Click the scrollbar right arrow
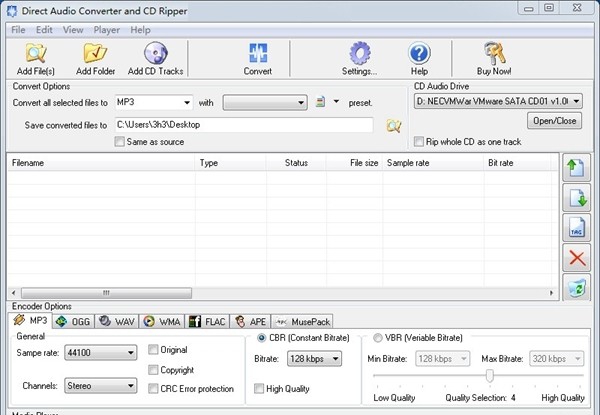 tap(551, 293)
